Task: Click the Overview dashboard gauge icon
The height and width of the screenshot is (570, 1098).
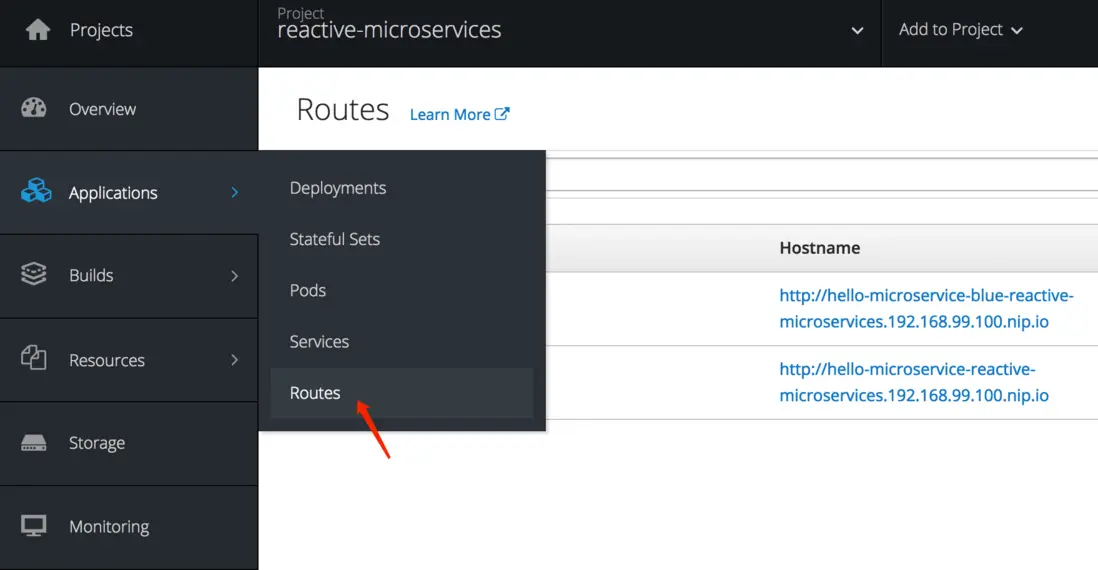Action: point(34,108)
